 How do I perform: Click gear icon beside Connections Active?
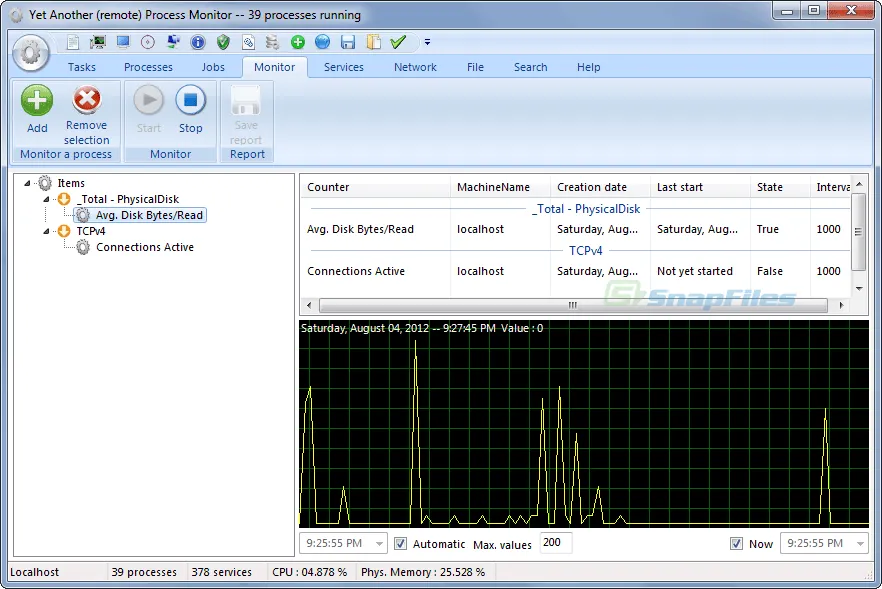(83, 247)
